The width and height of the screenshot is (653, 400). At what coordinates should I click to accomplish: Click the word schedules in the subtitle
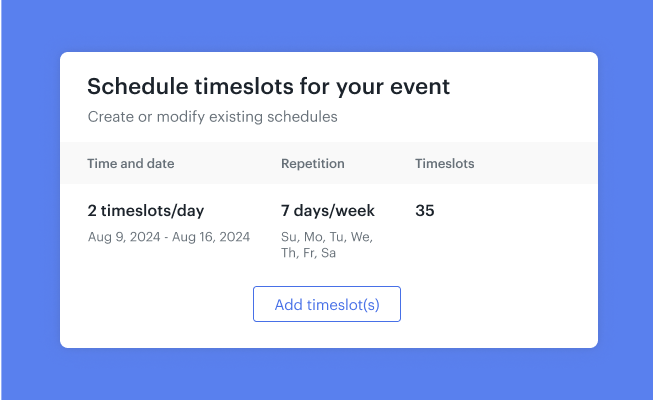pyautogui.click(x=302, y=117)
